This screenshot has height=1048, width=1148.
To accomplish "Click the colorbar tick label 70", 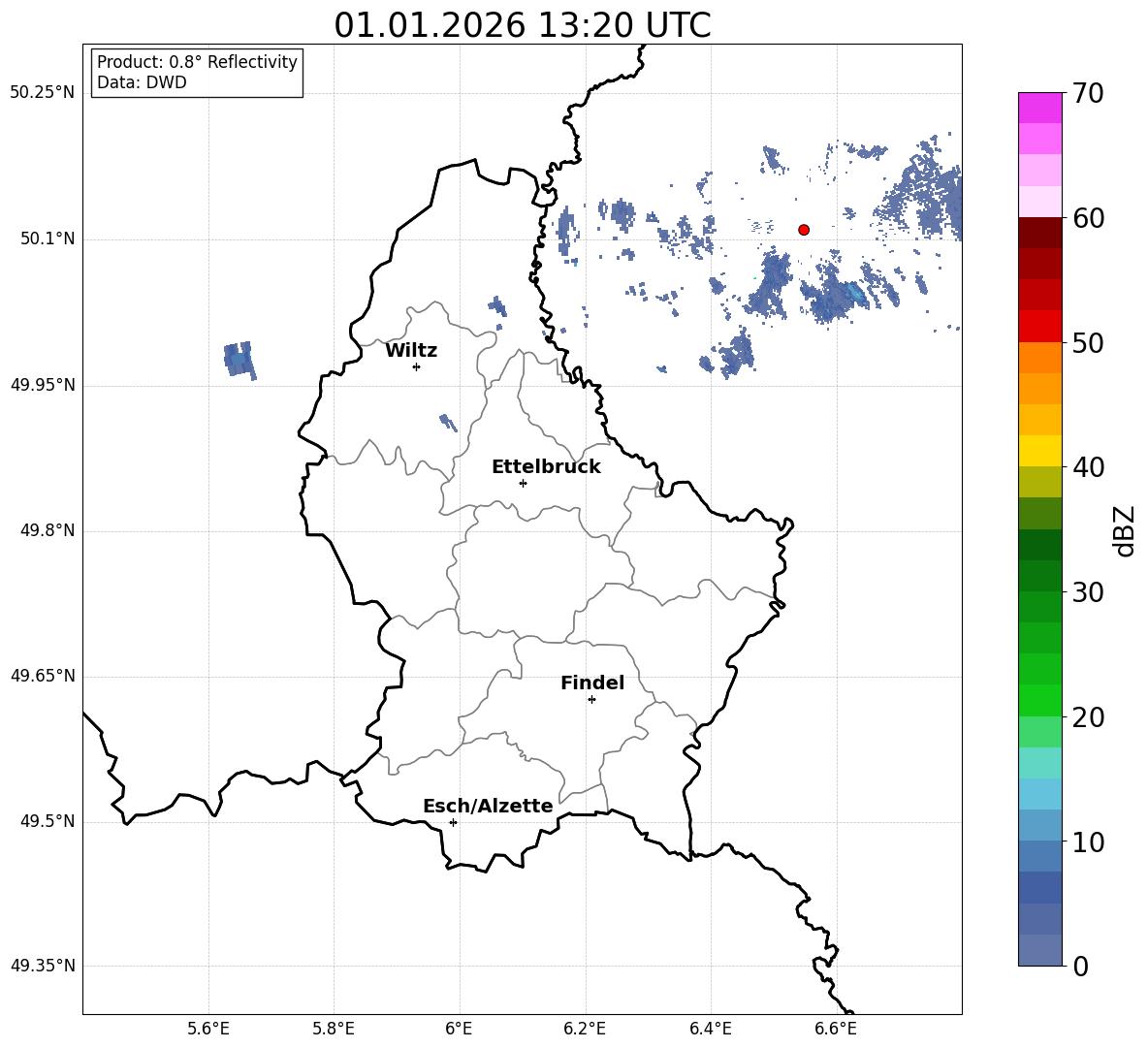I will 1088,94.
